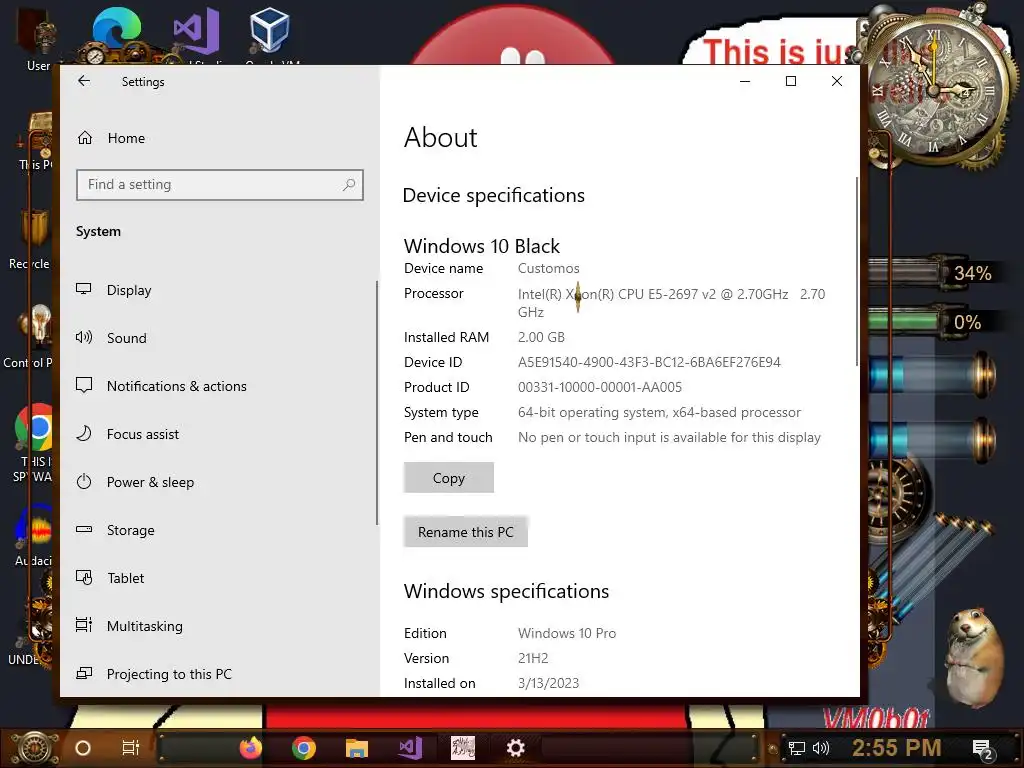Open Projecting to this PC settings

pos(169,674)
